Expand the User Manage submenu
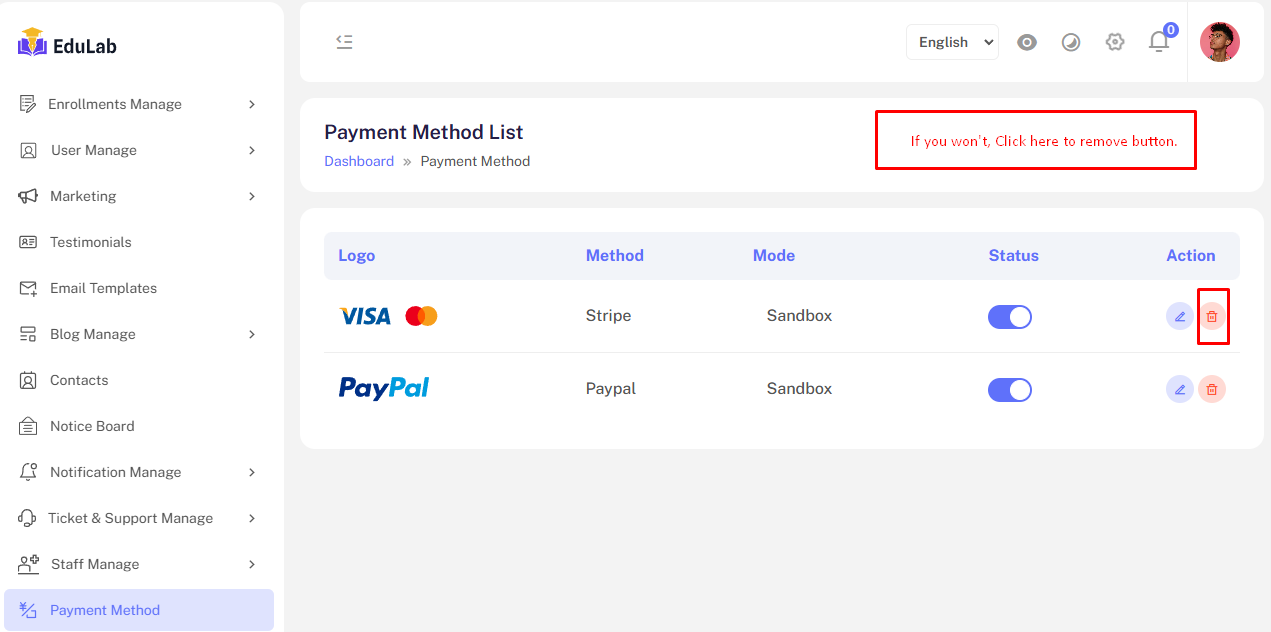1271x632 pixels. pos(137,150)
